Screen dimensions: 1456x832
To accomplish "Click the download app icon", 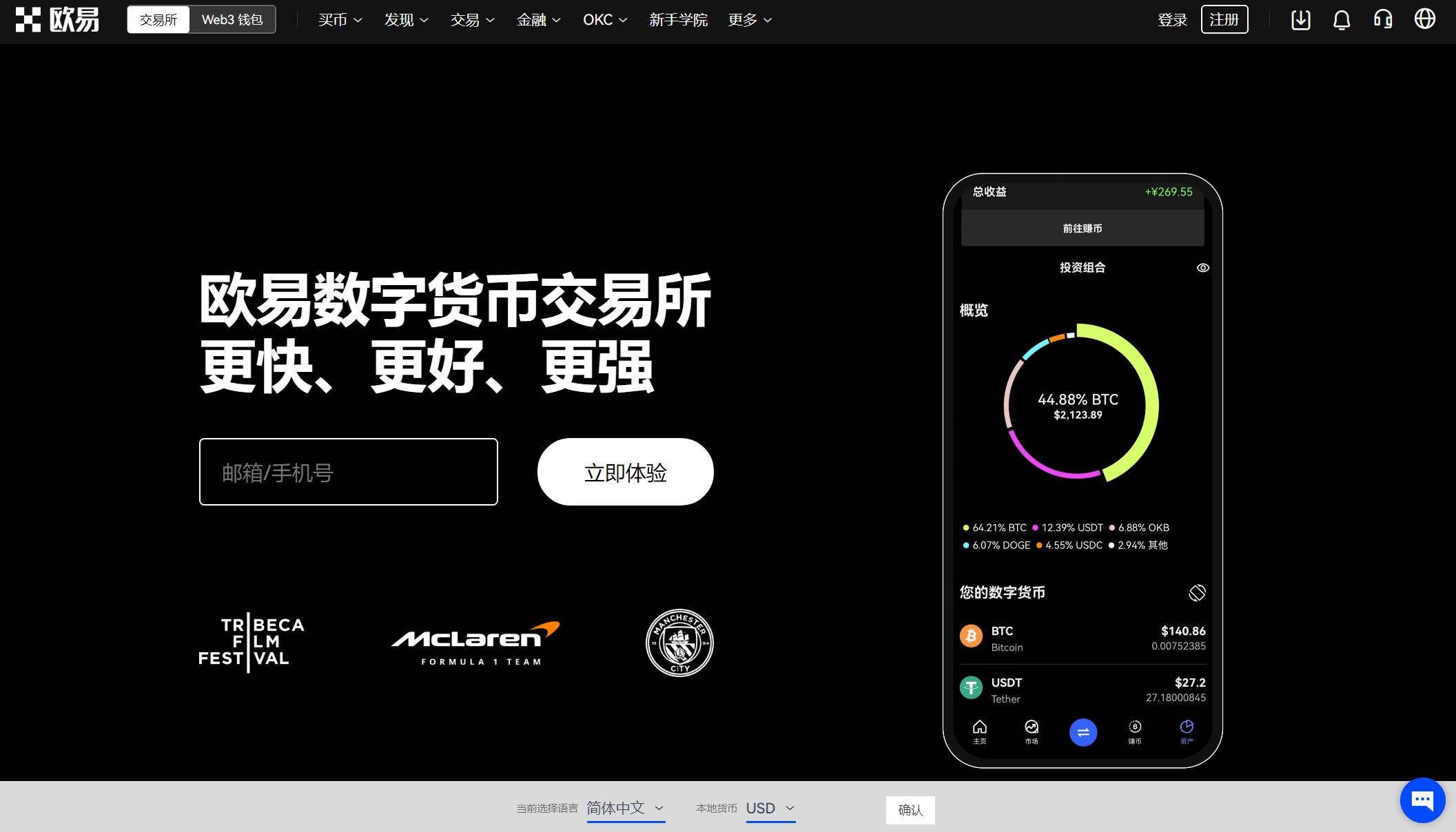I will 1299,19.
